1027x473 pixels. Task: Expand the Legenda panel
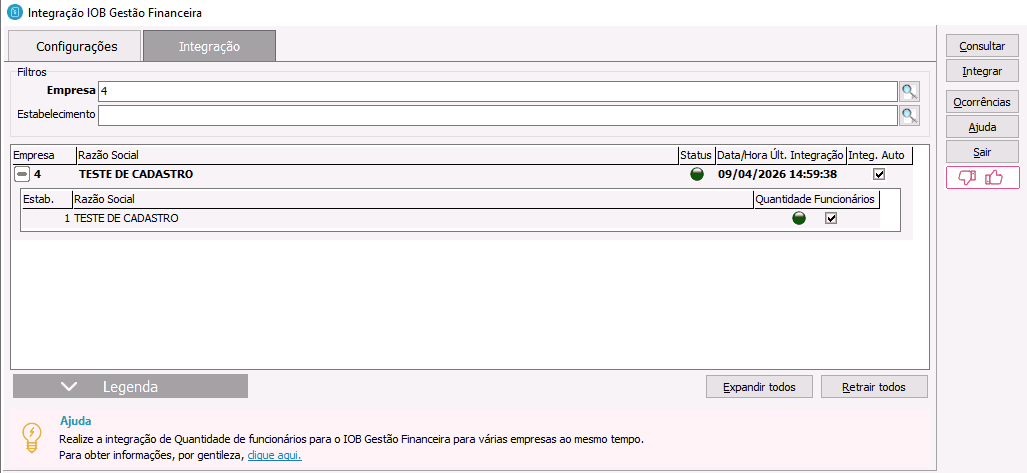click(130, 387)
